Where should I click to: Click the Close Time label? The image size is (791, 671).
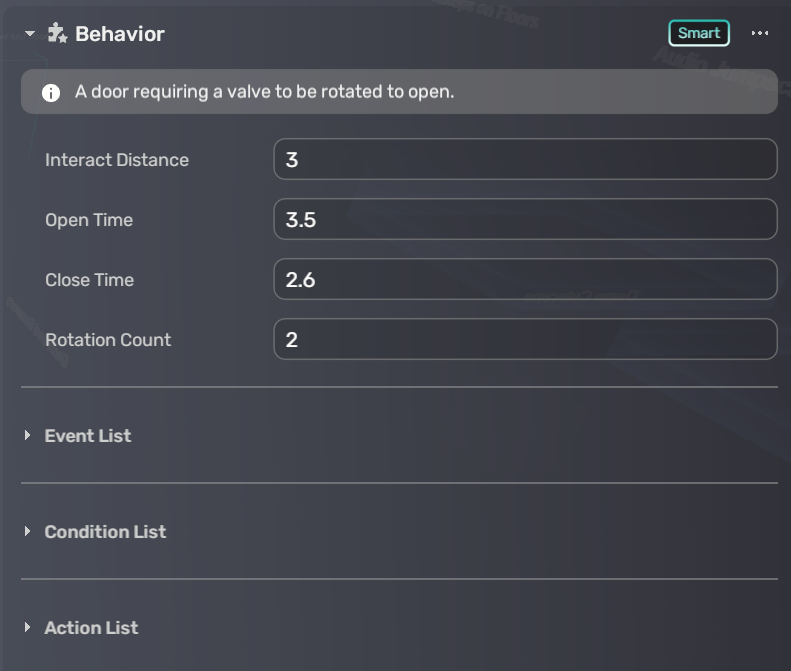[x=89, y=280]
